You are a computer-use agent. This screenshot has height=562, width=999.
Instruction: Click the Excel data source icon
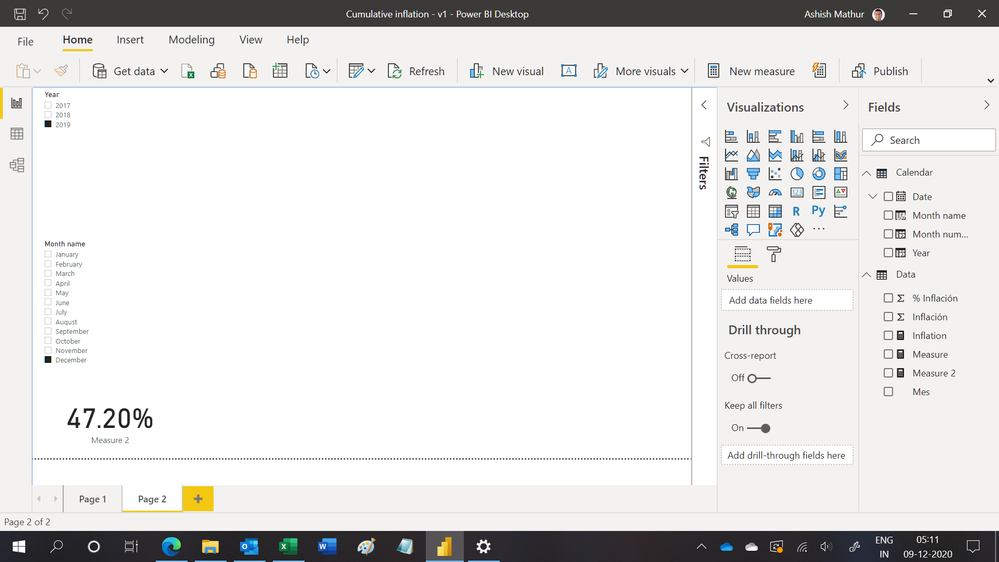pos(188,71)
